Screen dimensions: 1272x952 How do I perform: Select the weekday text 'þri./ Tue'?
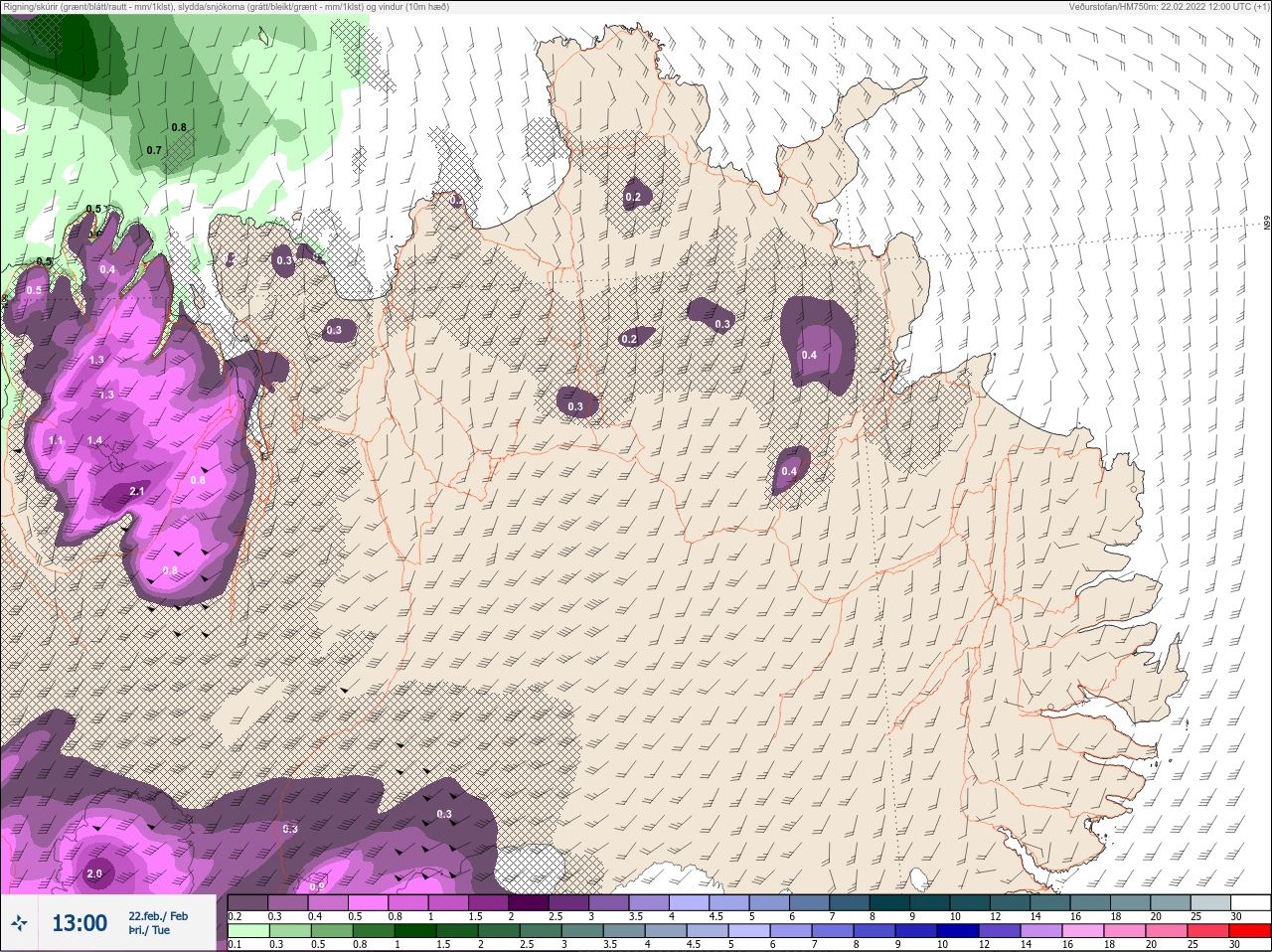pos(149,930)
